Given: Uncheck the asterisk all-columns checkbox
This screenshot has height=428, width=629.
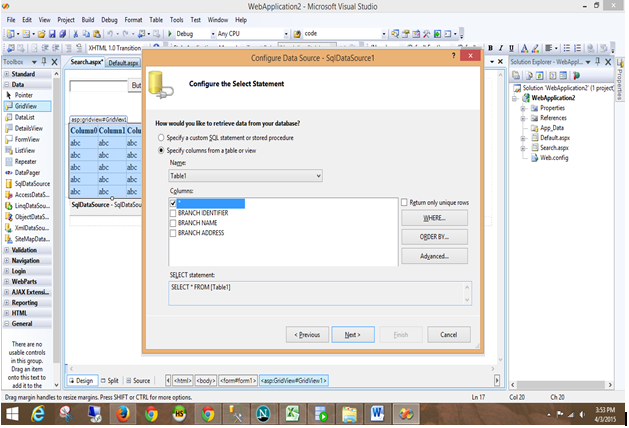Looking at the screenshot, I should click(x=173, y=203).
